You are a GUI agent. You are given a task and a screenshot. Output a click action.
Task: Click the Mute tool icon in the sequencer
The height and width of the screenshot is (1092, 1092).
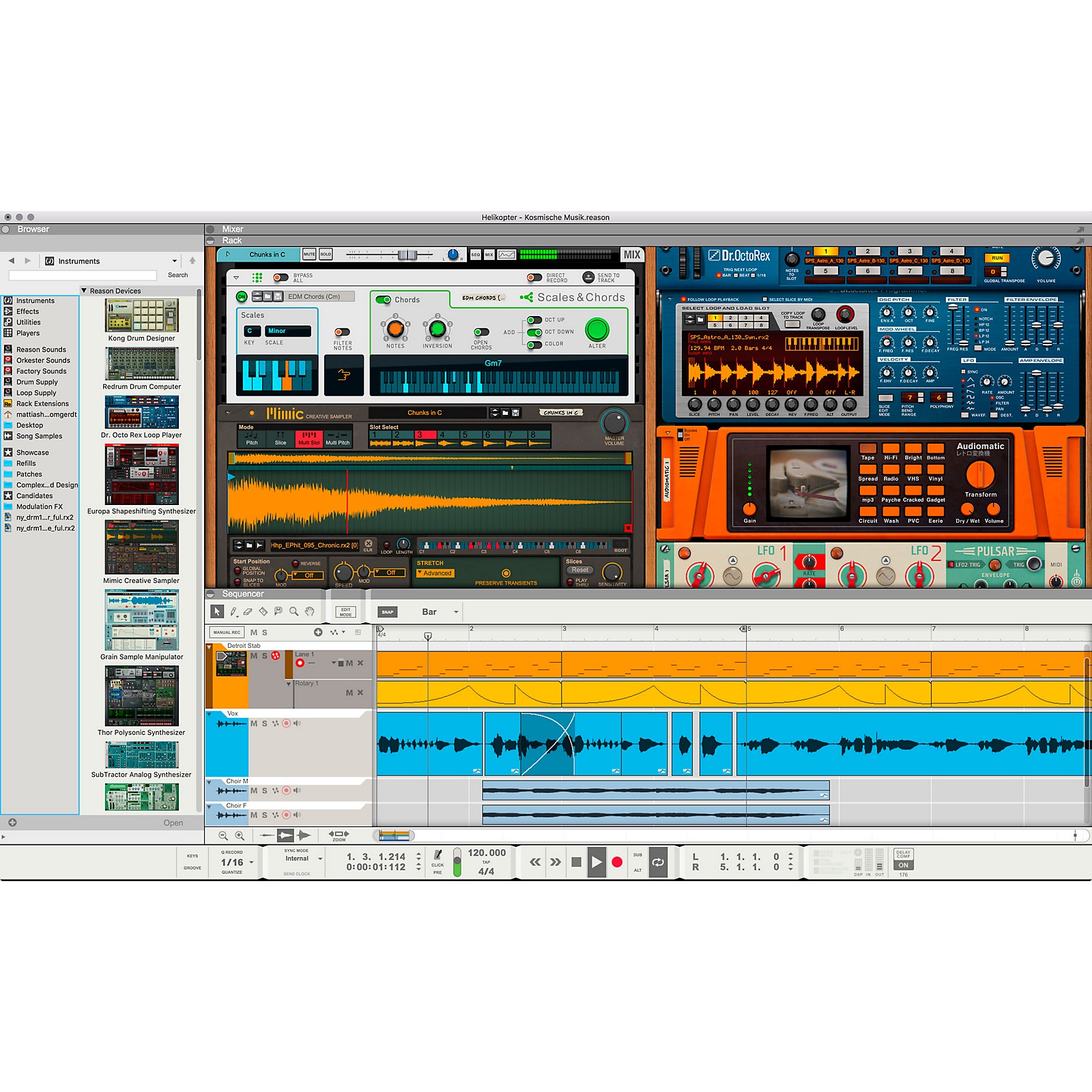278,611
